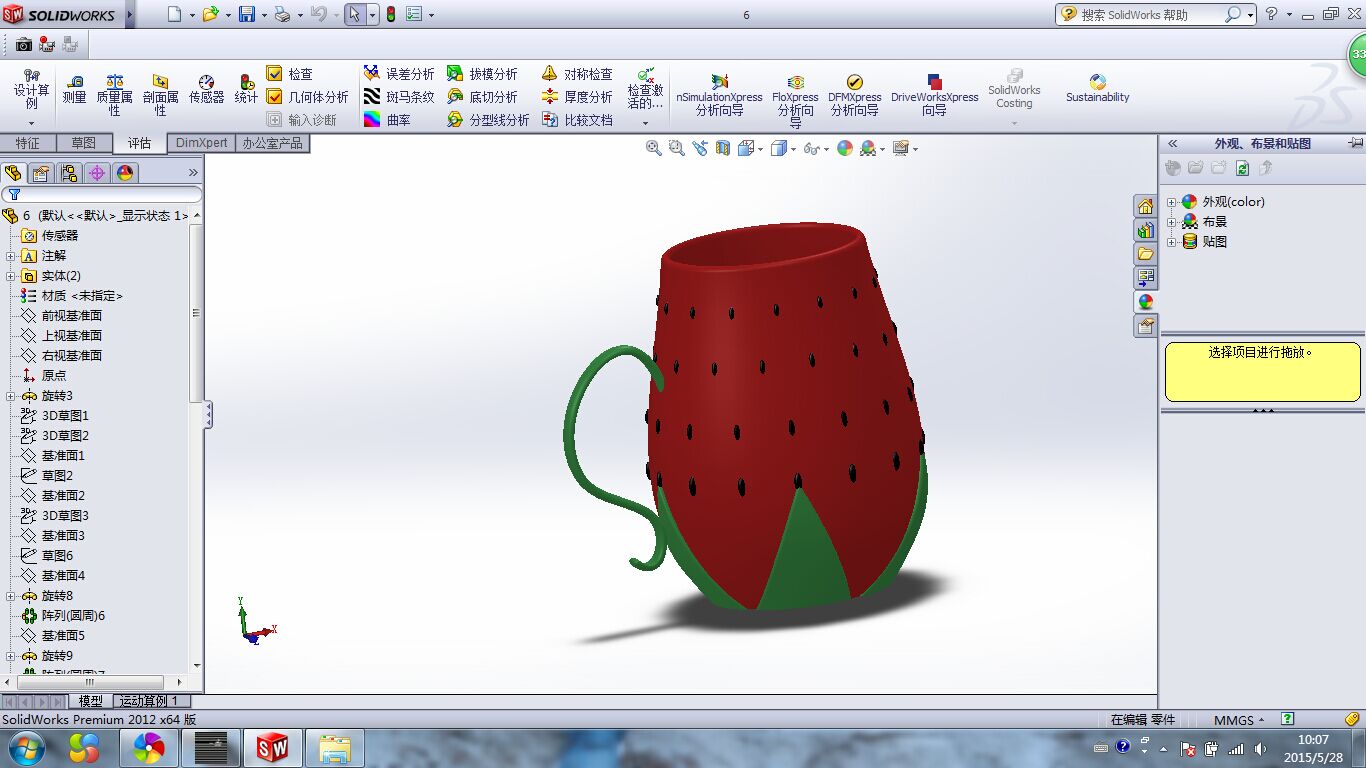Select 阵列(圆周)6 in feature tree
Image resolution: width=1366 pixels, height=768 pixels.
click(x=73, y=616)
